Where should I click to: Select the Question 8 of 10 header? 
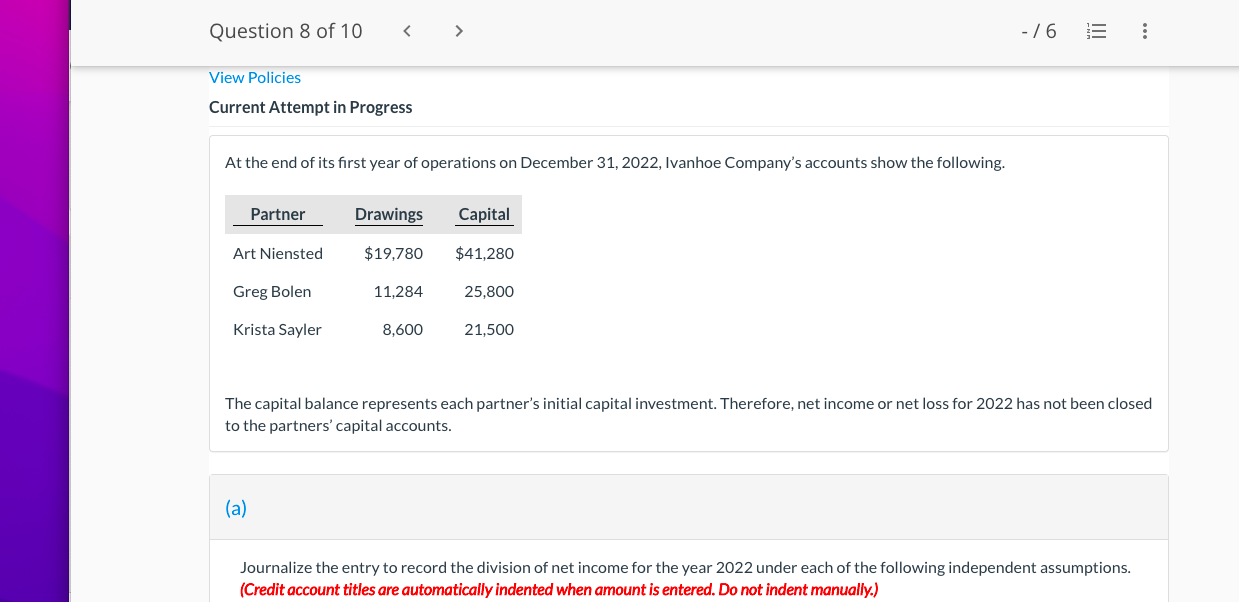(x=285, y=31)
